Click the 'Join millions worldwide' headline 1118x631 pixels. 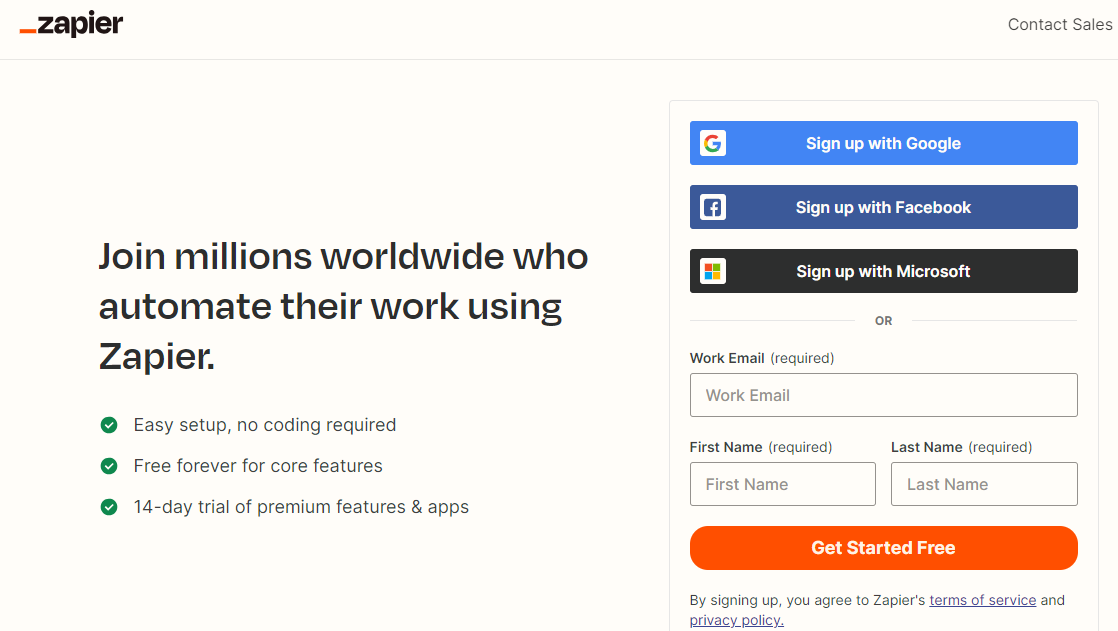[343, 306]
